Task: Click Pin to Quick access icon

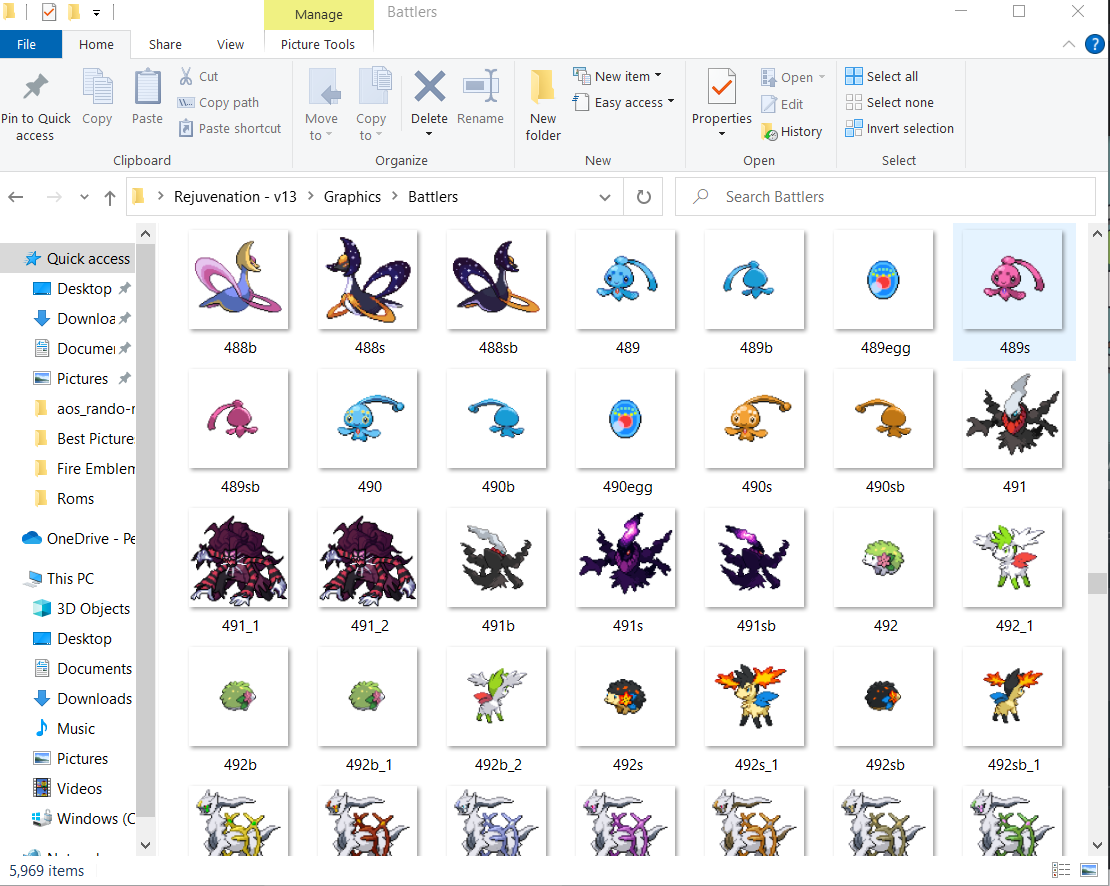Action: tap(35, 88)
